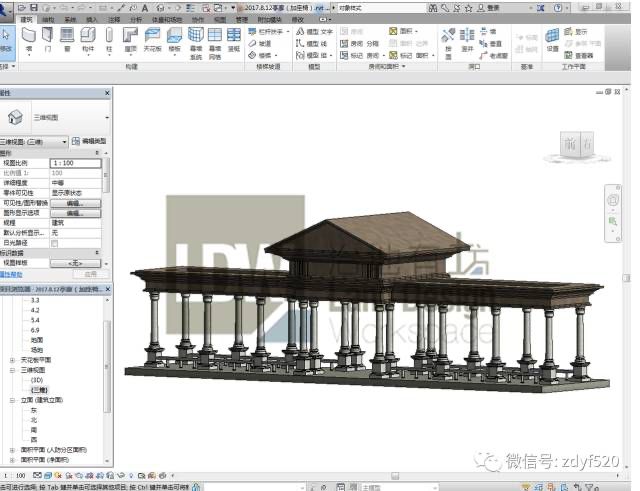
Task: Expand the 天花板平面 tree node
Action: coord(12,360)
